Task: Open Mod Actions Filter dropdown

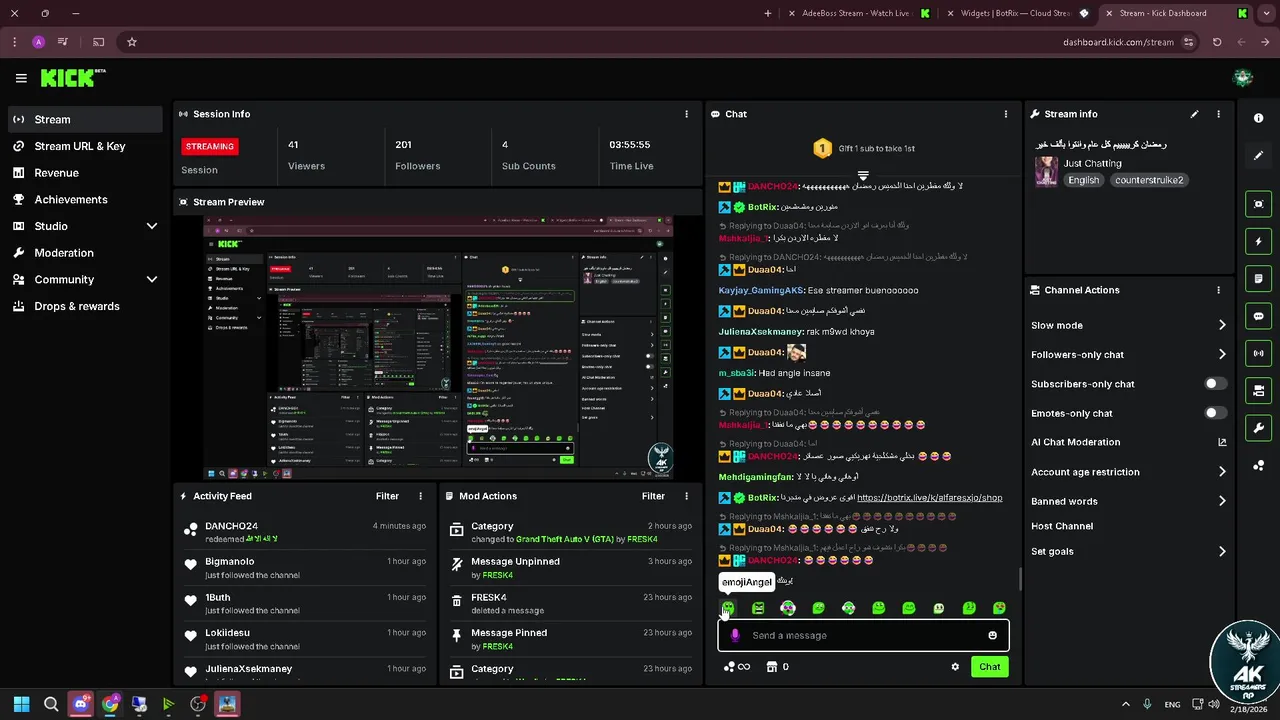Action: coord(653,496)
